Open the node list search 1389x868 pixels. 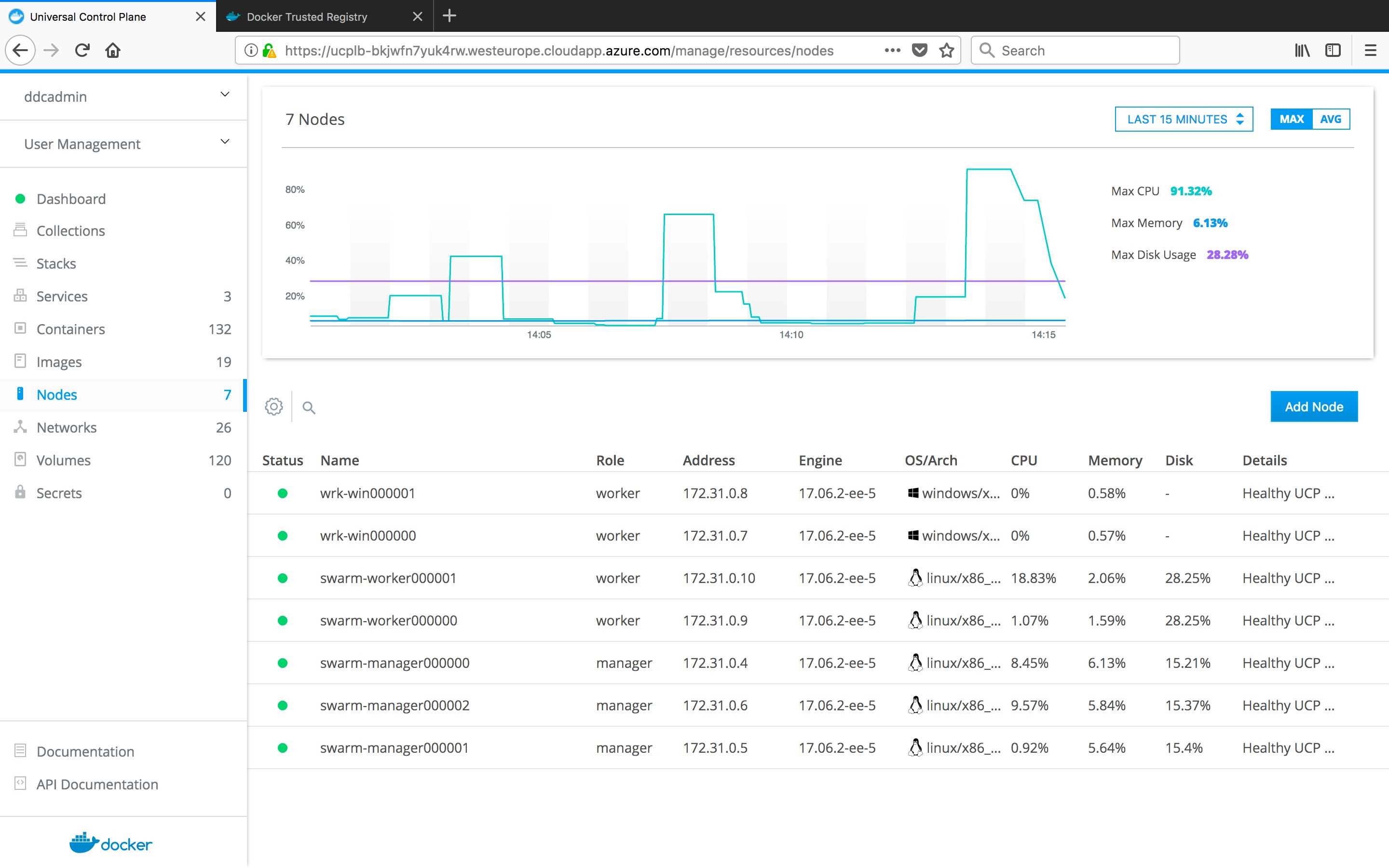click(309, 407)
